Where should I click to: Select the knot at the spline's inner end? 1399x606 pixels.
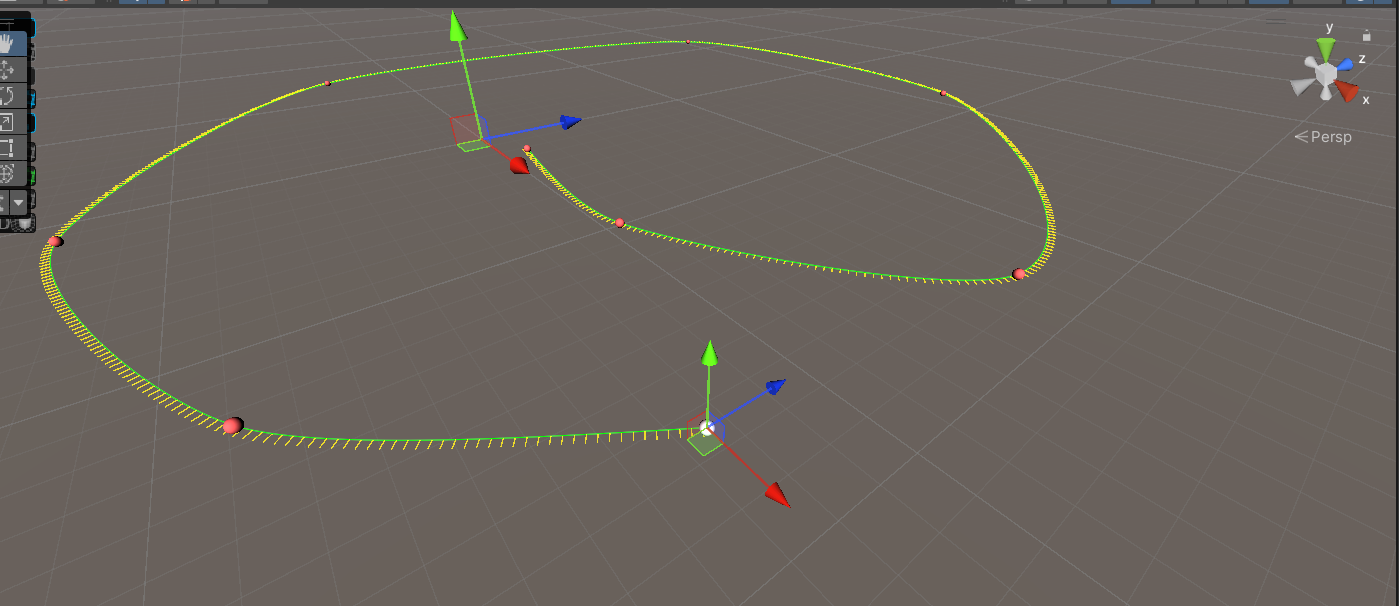coord(527,149)
